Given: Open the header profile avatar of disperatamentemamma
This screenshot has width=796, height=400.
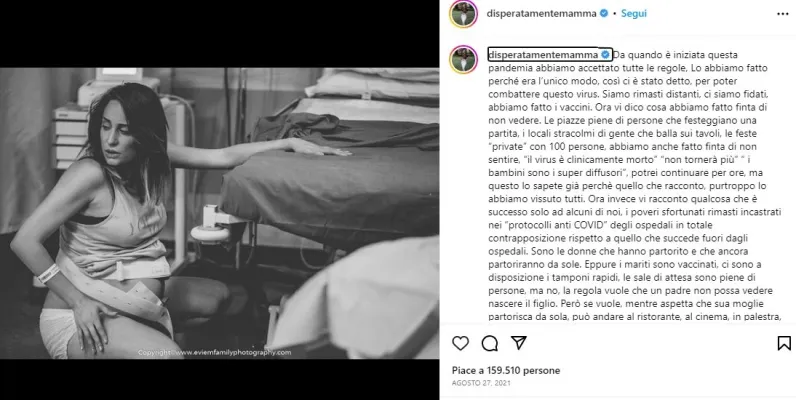Looking at the screenshot, I should pyautogui.click(x=463, y=14).
